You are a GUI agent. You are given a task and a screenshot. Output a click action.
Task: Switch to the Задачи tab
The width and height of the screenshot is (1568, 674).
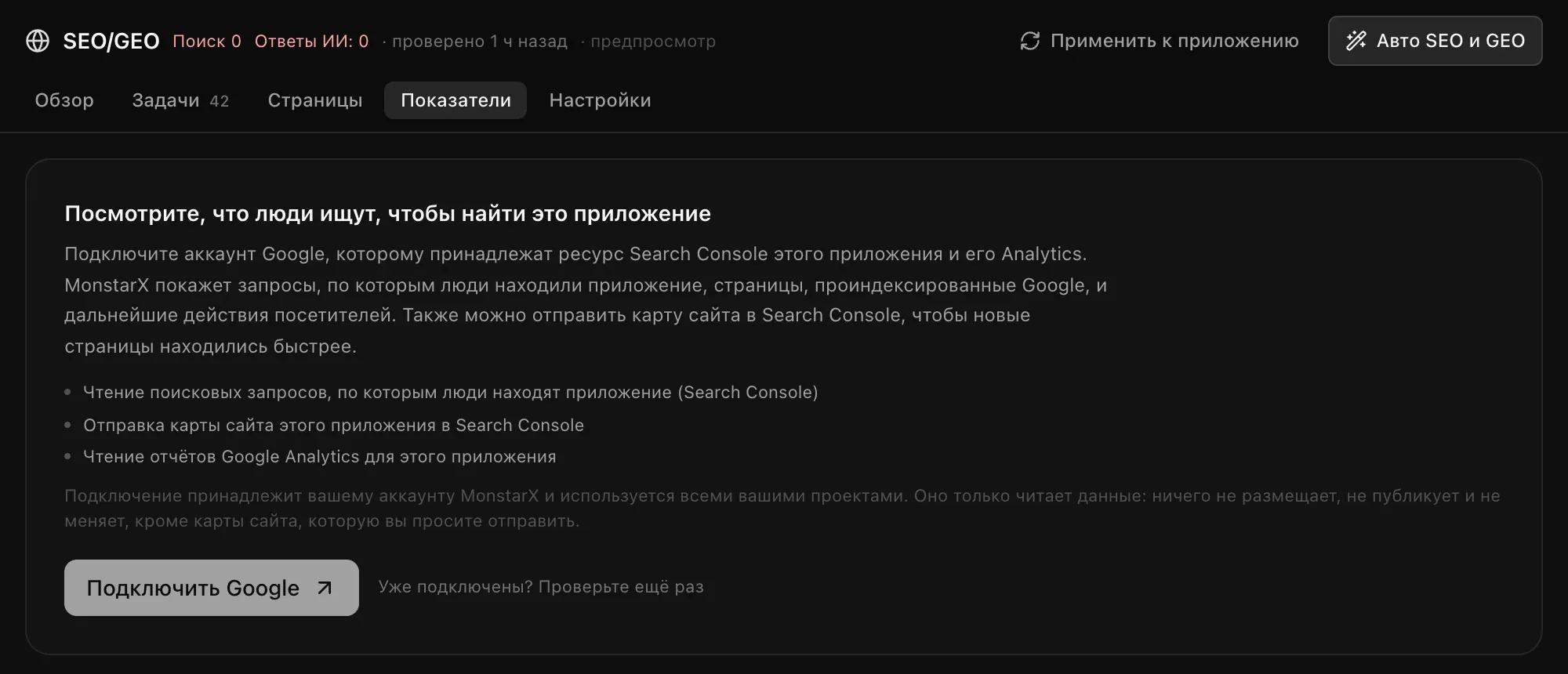[x=180, y=100]
